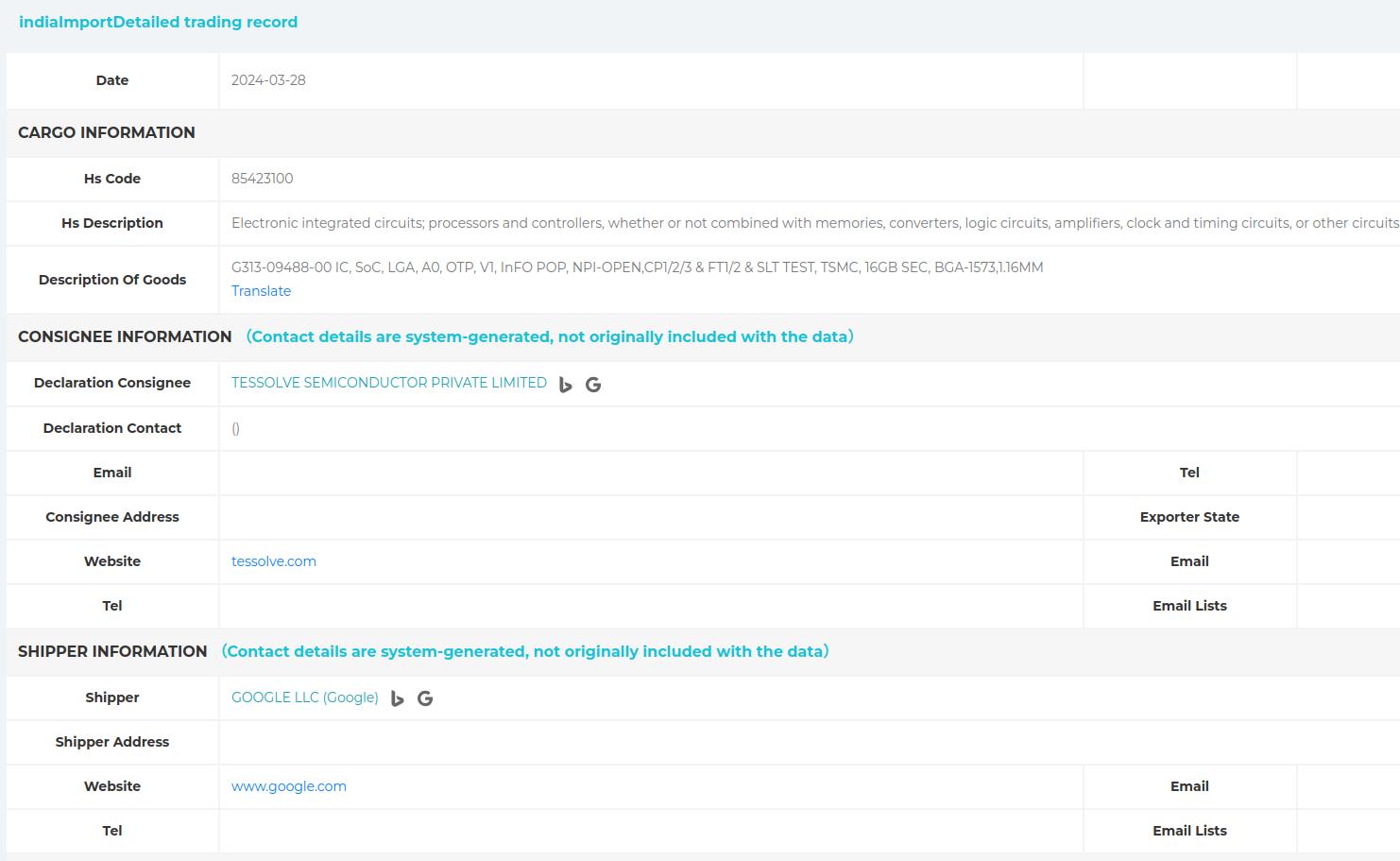This screenshot has width=1400, height=861.
Task: Click shipper system-generated contact details notice
Action: [x=525, y=651]
